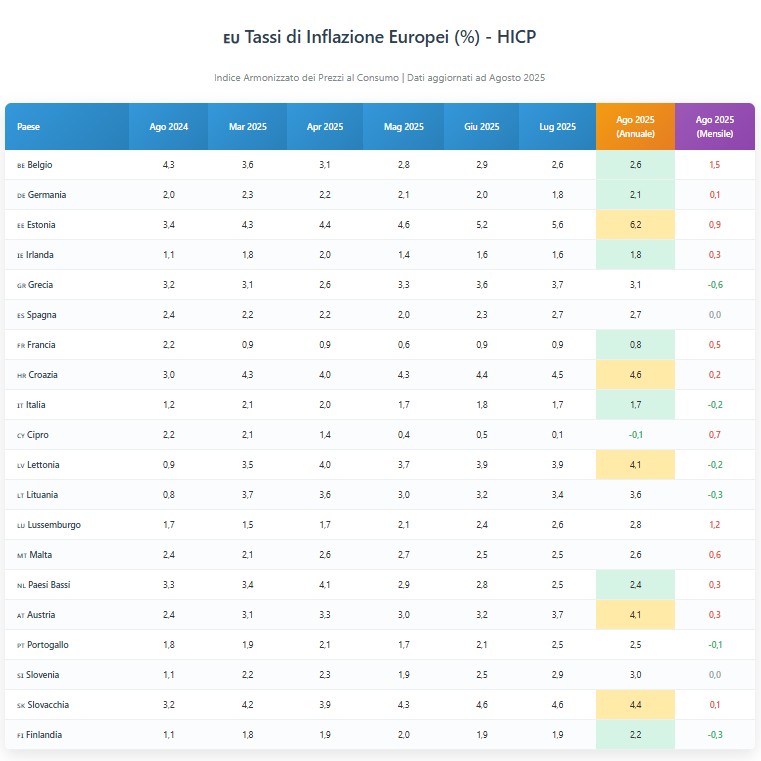This screenshot has width=761, height=761.
Task: Select the purple Ago 2025 (Mensile) header
Action: pyautogui.click(x=714, y=127)
